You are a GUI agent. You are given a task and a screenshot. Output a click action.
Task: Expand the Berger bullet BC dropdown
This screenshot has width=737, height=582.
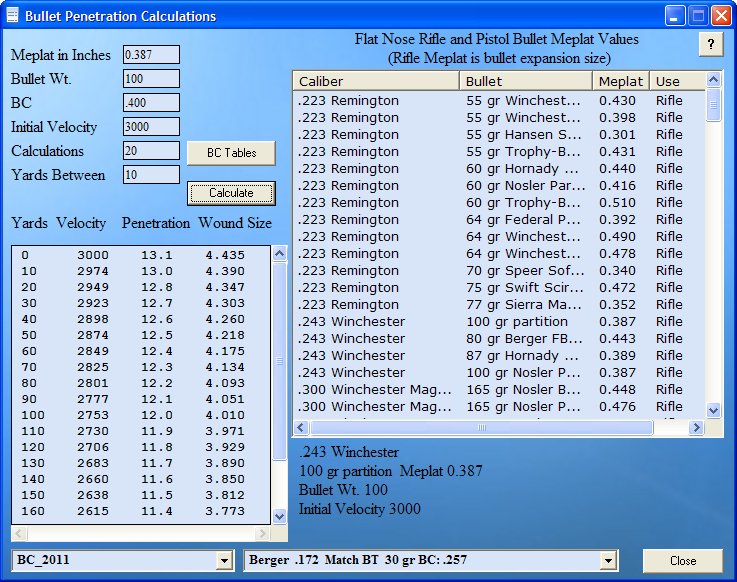pyautogui.click(x=607, y=561)
